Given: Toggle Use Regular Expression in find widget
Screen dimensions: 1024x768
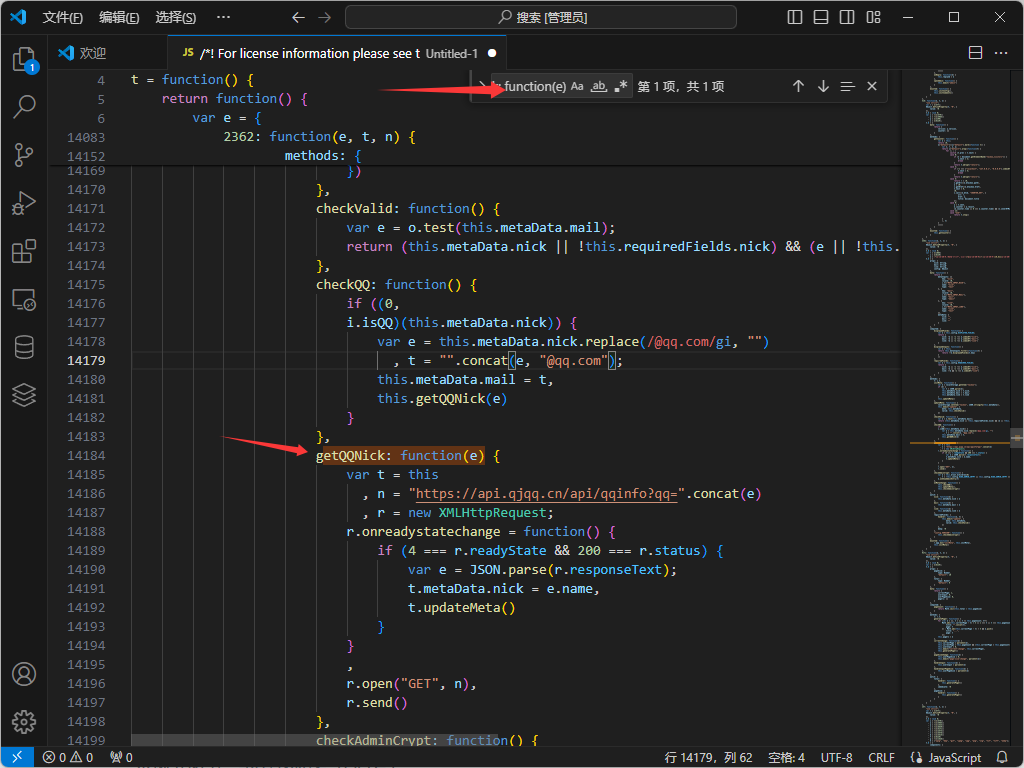Looking at the screenshot, I should 621,87.
